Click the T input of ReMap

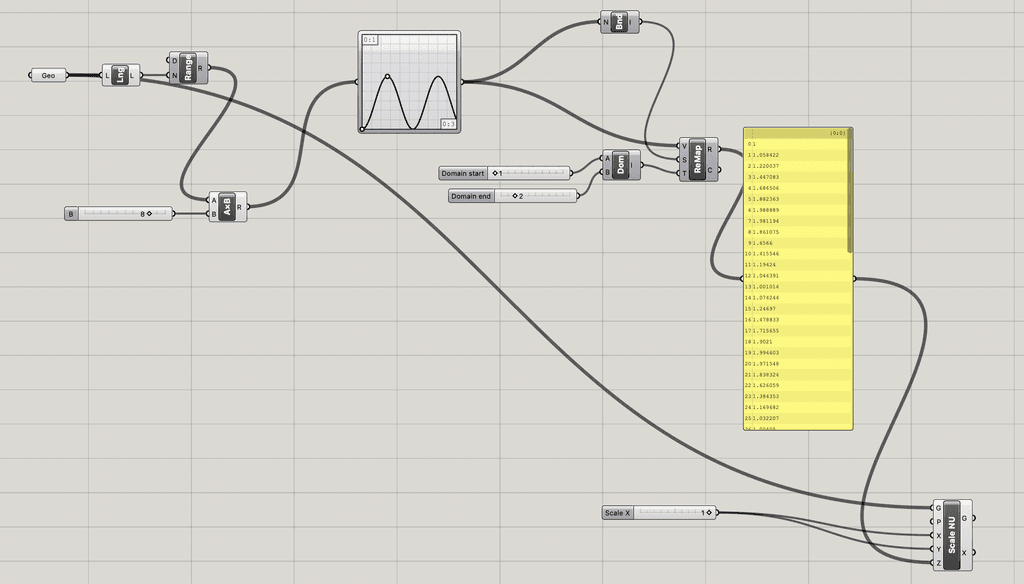[x=684, y=174]
